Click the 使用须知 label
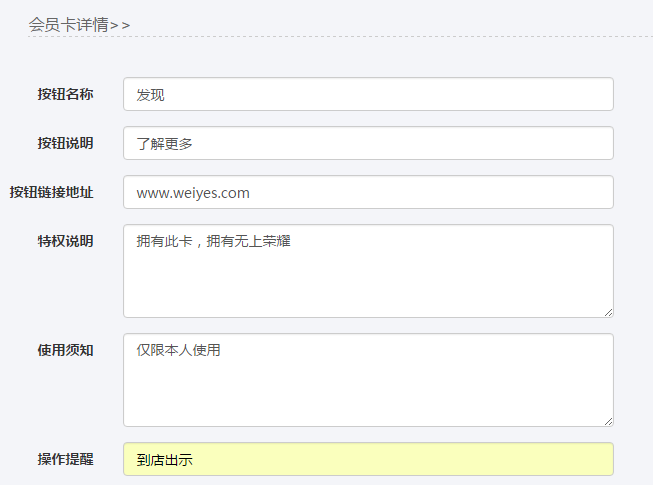 tap(65, 350)
